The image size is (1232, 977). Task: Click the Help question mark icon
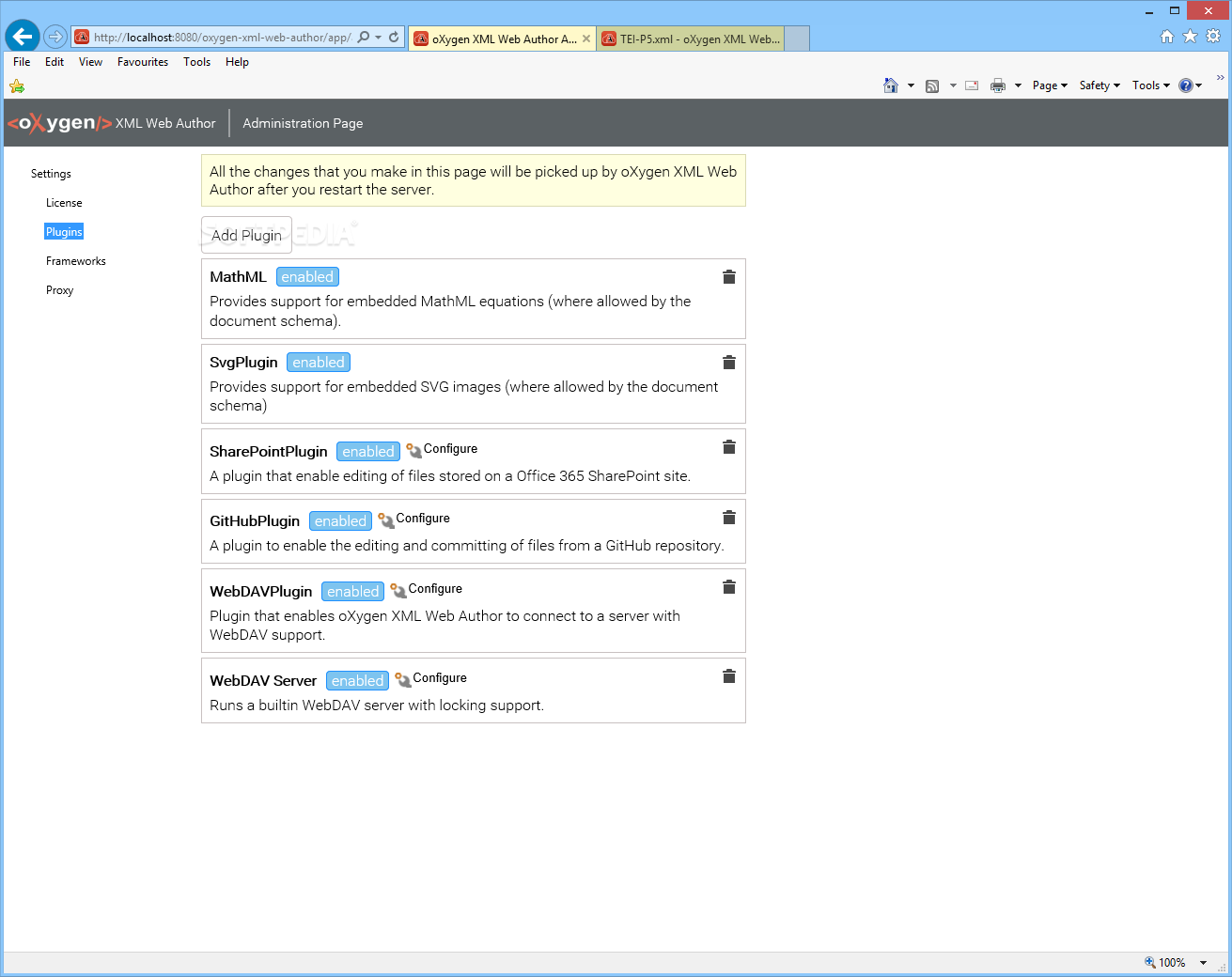pos(1186,85)
